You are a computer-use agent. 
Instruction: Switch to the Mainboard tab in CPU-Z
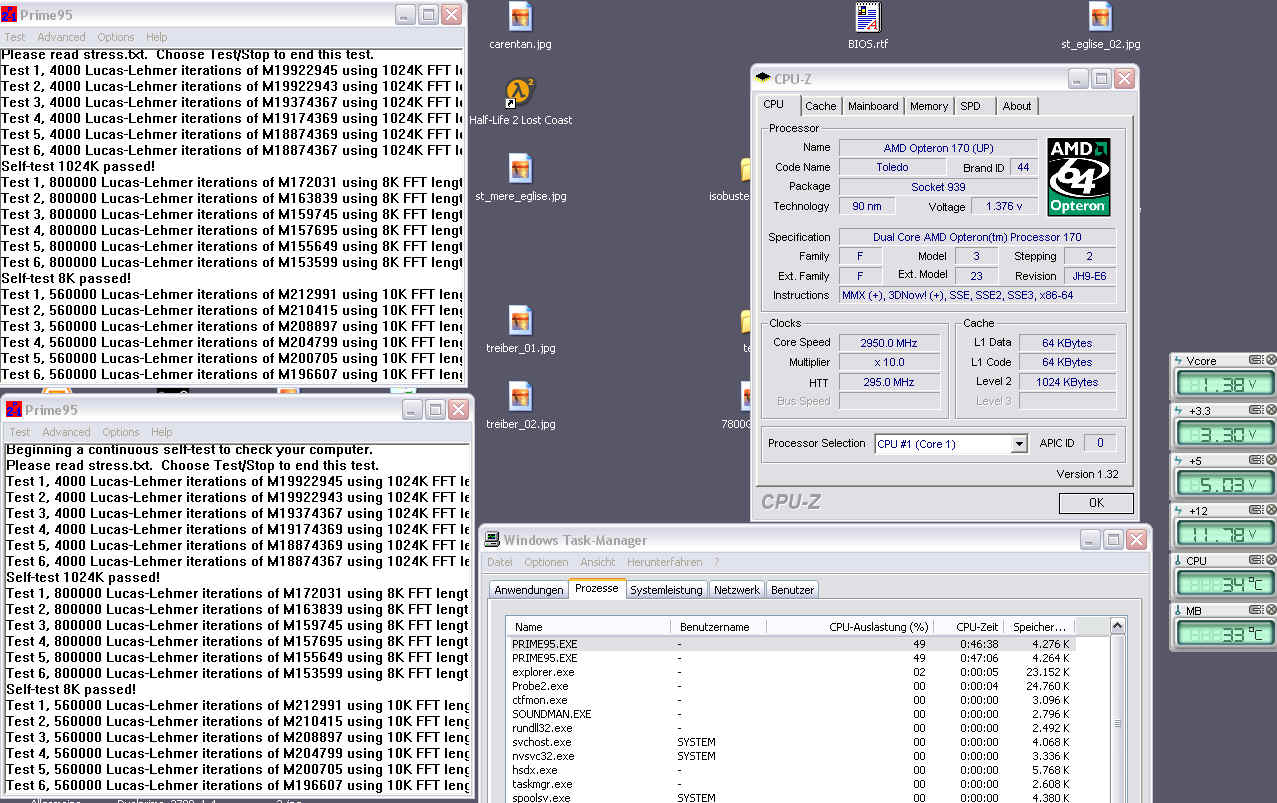coord(873,106)
